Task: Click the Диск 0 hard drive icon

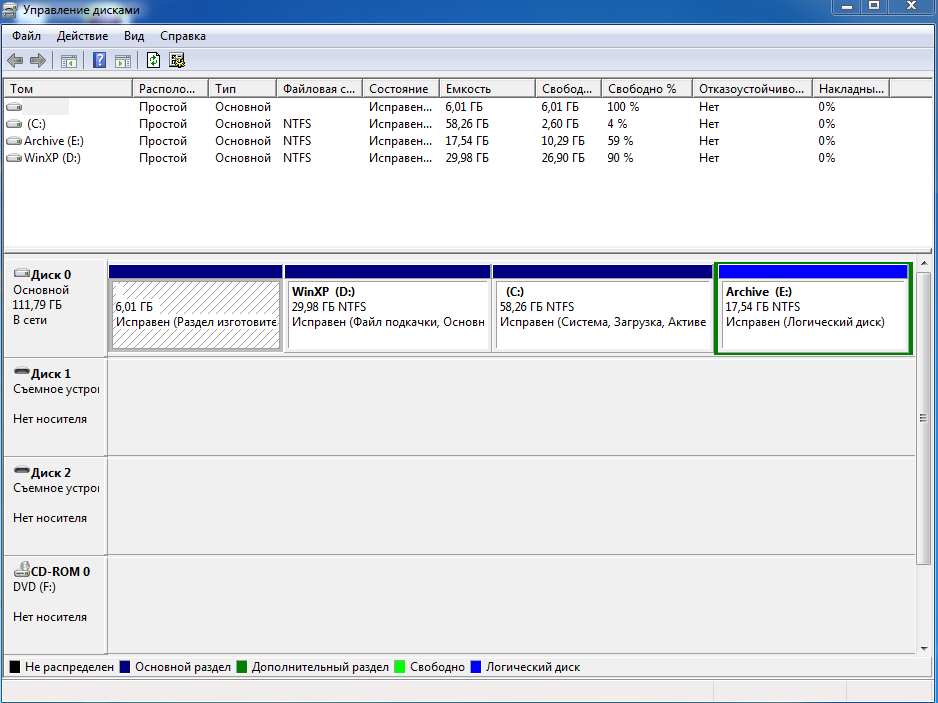Action: [x=22, y=273]
